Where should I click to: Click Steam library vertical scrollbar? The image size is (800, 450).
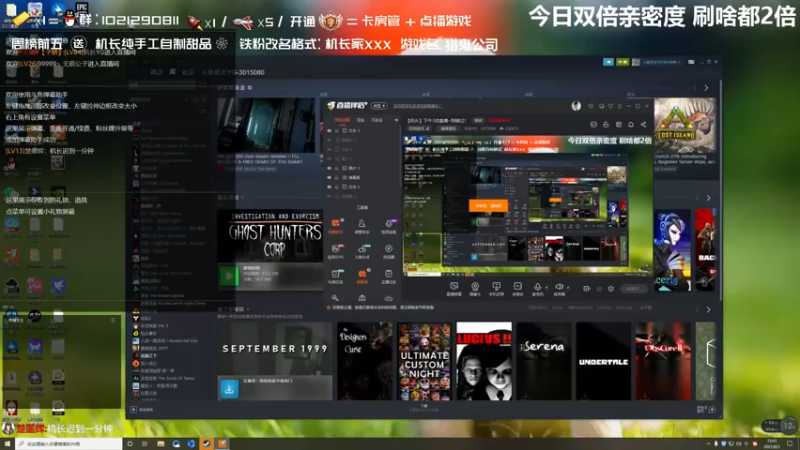(720, 189)
